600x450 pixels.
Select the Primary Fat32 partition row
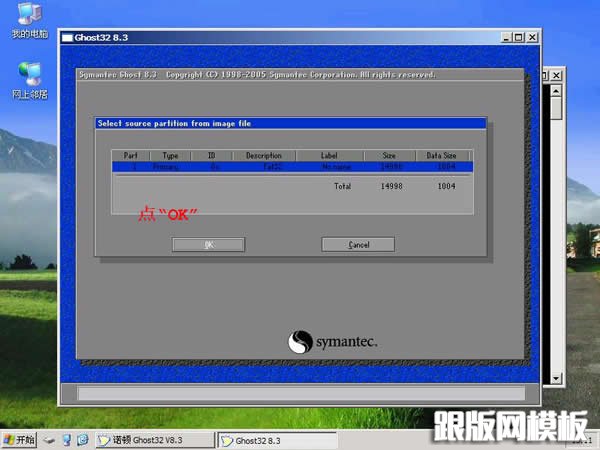tap(292, 167)
